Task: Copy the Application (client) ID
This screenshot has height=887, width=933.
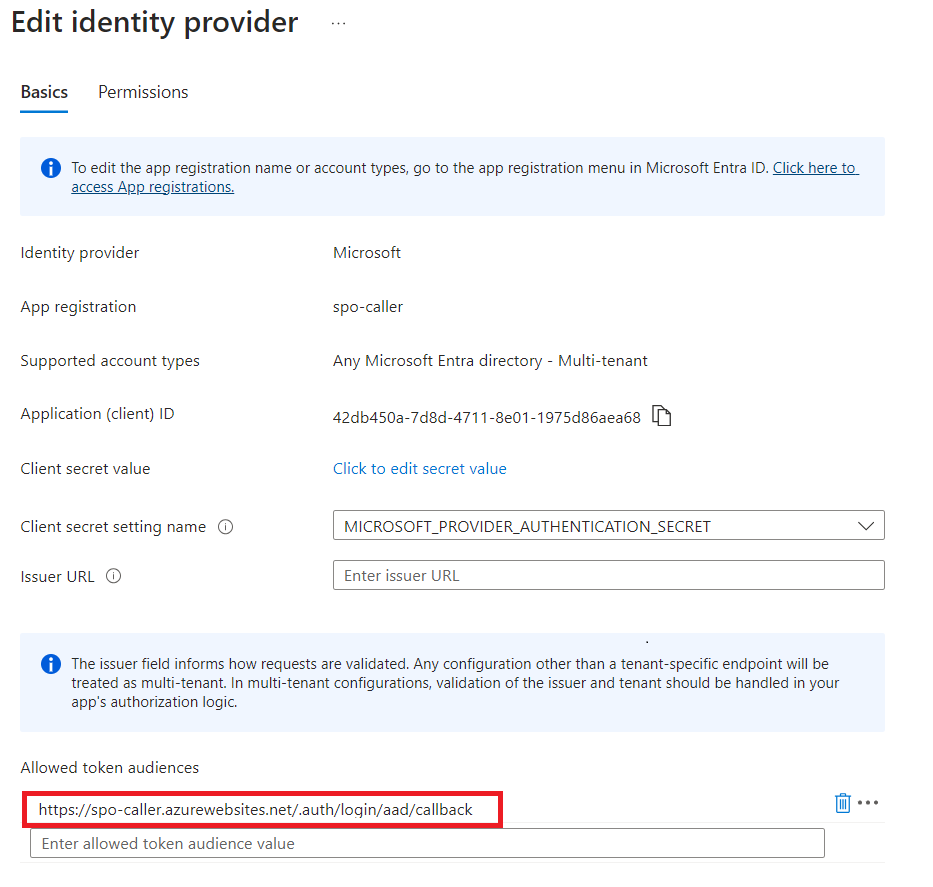Action: tap(661, 416)
